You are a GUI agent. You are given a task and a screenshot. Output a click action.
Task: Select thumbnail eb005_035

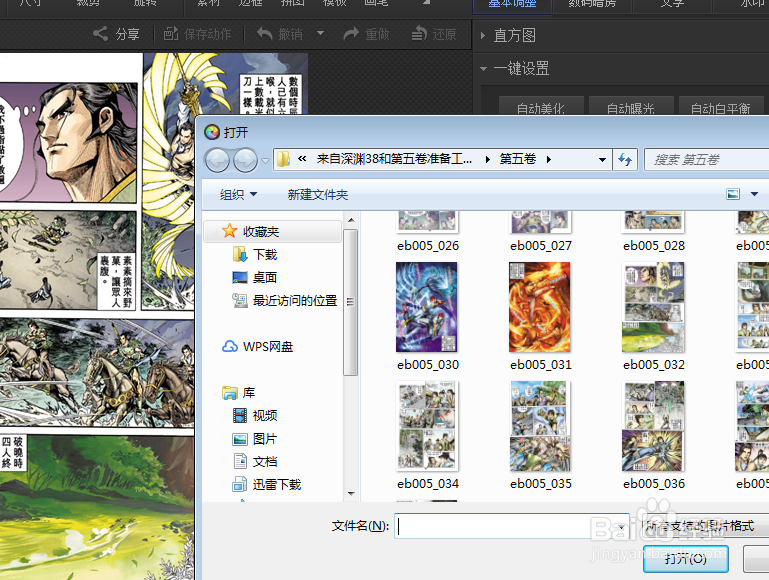pos(539,426)
